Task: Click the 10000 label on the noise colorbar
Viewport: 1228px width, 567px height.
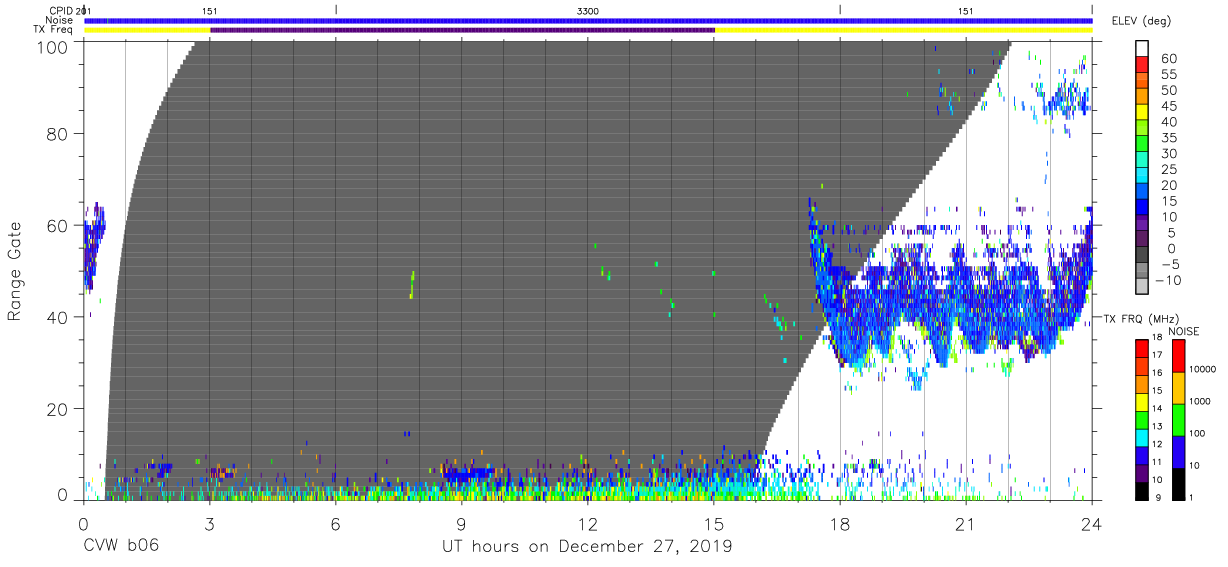Action: (1202, 369)
